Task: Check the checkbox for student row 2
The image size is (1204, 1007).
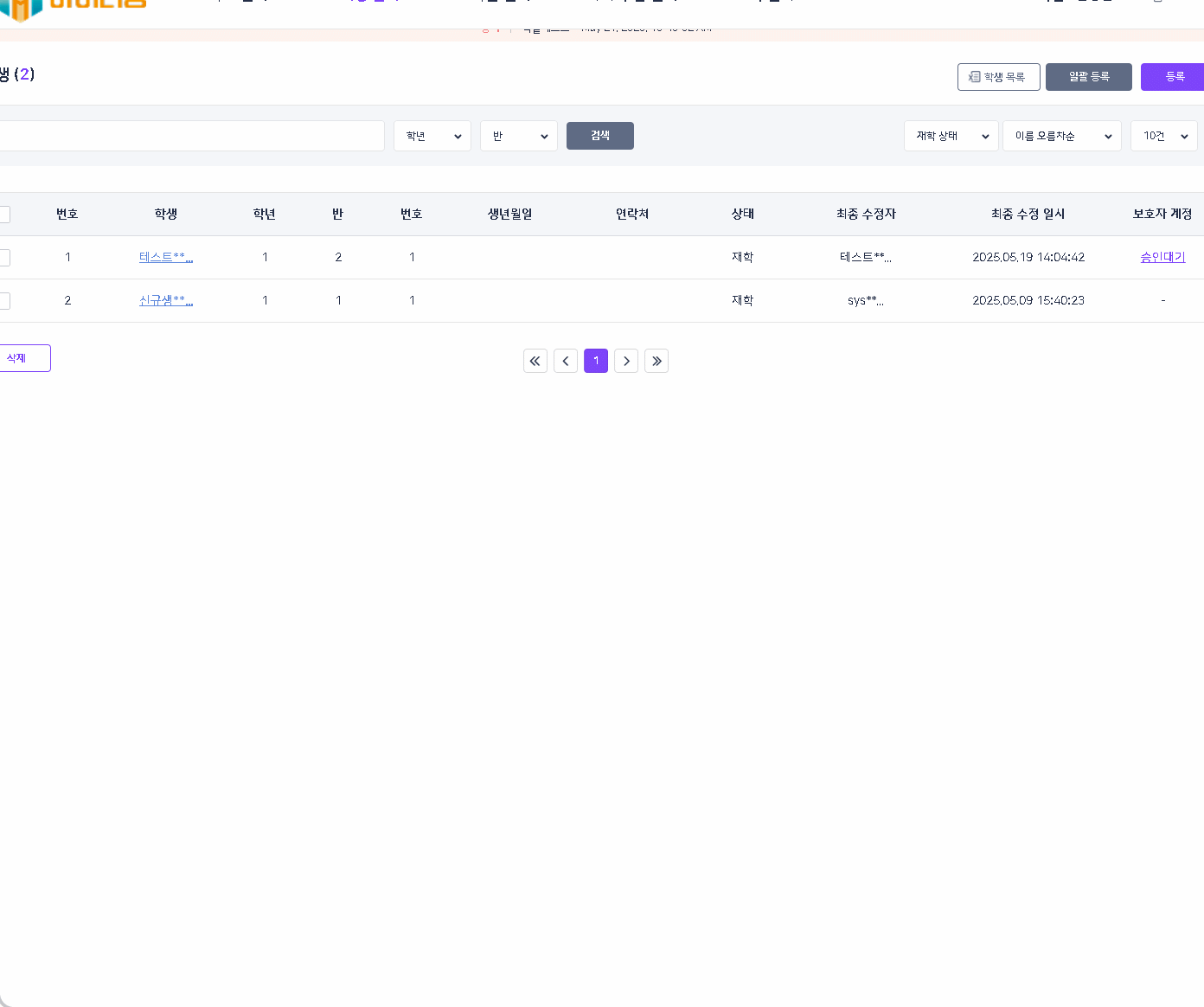Action: (4, 301)
